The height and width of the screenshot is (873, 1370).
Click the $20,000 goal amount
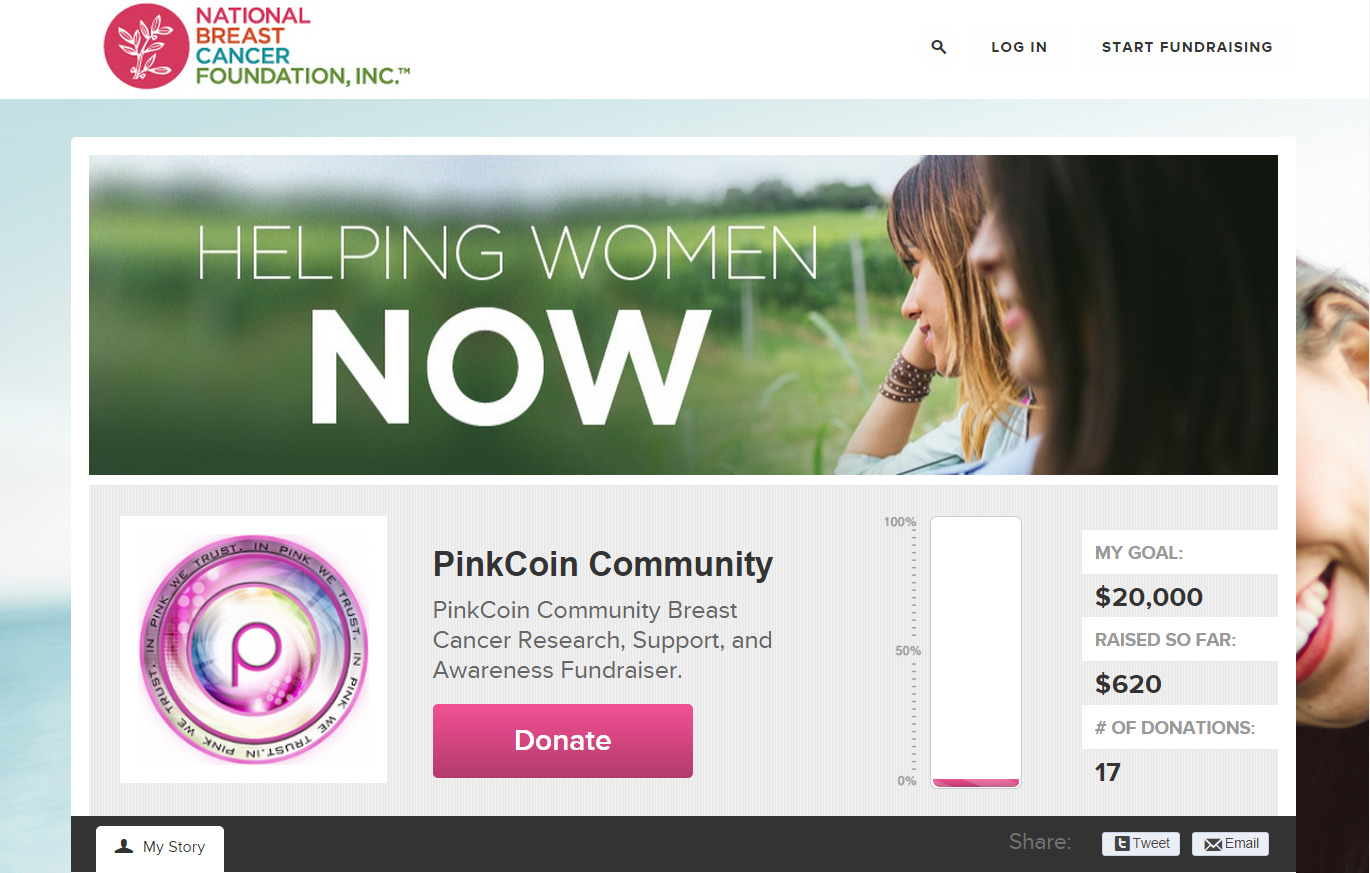1149,598
